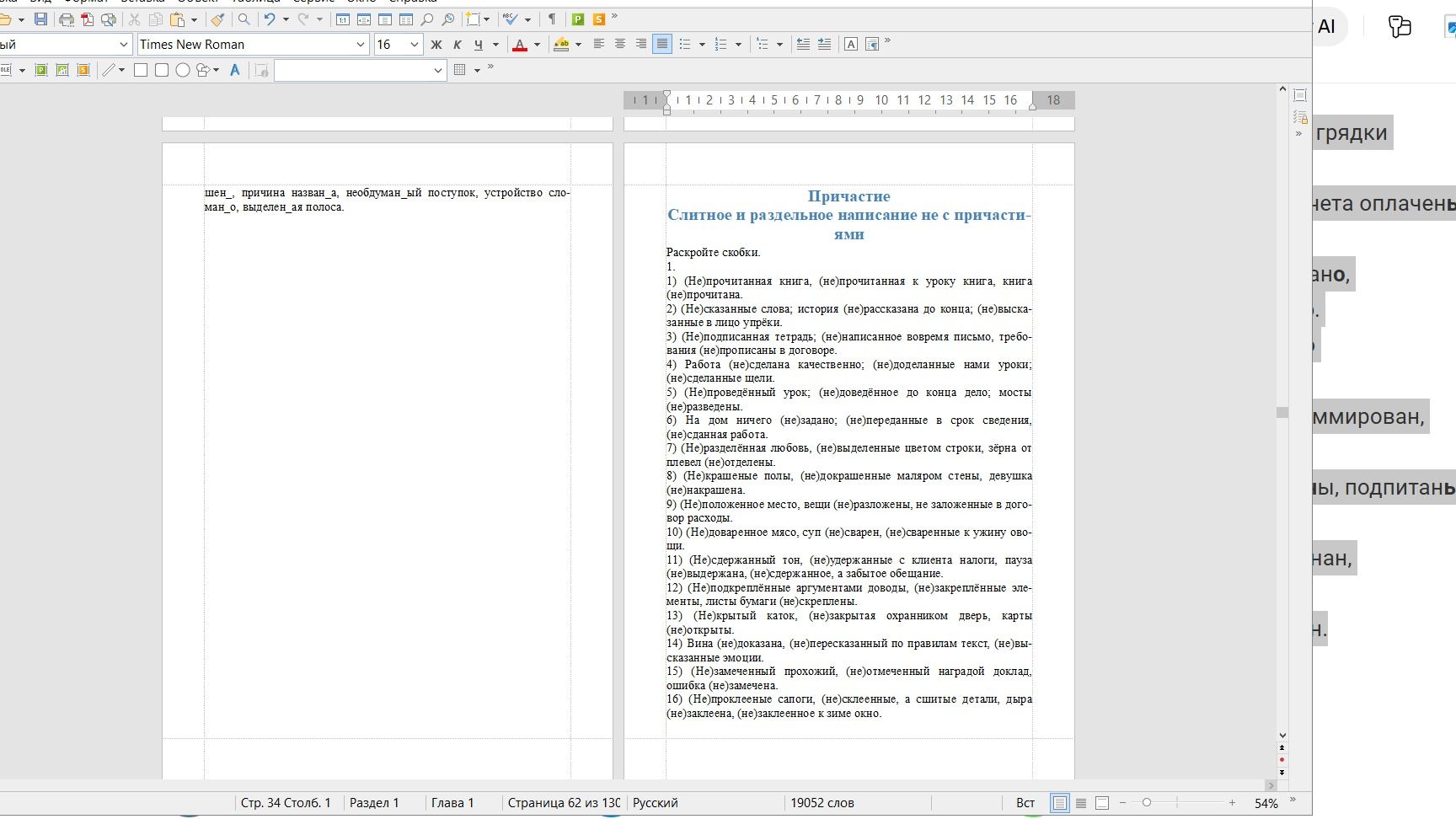The width and height of the screenshot is (1456, 819).
Task: Open the print preview icon
Action: click(109, 19)
